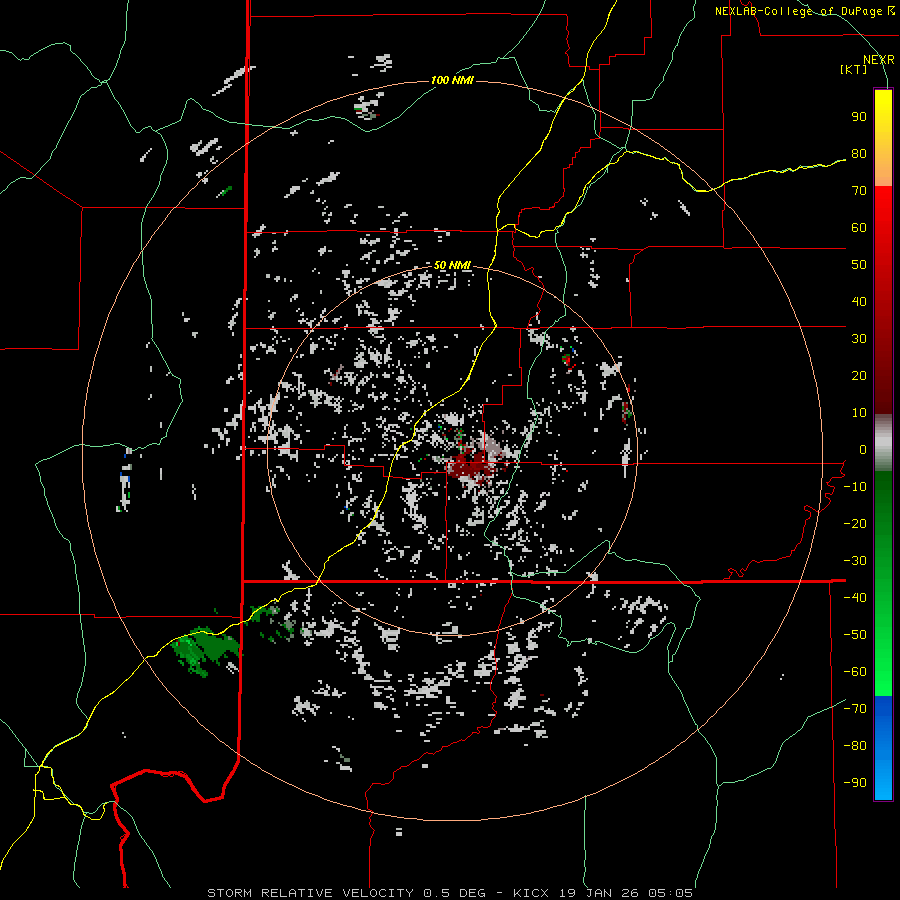Click the red velocity echo near radar center
Image resolution: width=900 pixels, height=900 pixels.
click(x=471, y=464)
